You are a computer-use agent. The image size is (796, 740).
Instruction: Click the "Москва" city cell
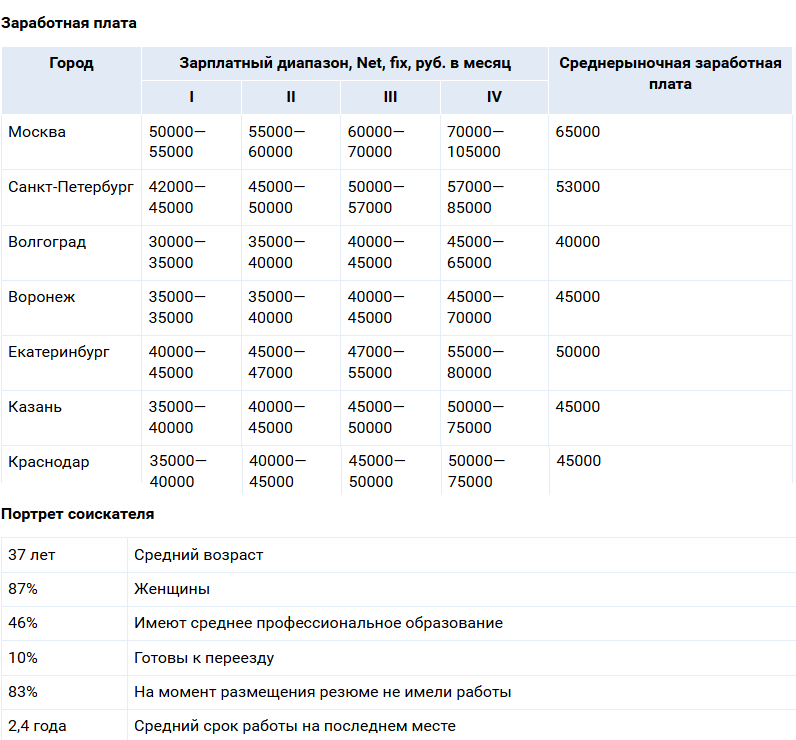tap(37, 132)
